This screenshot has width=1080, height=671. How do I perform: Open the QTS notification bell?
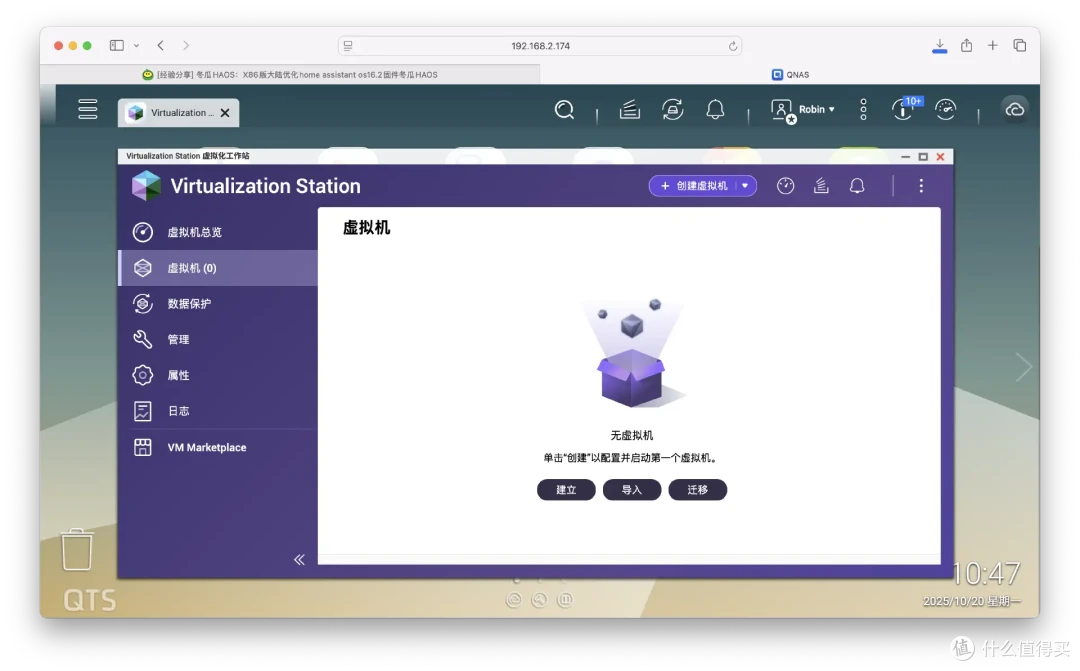tap(716, 110)
